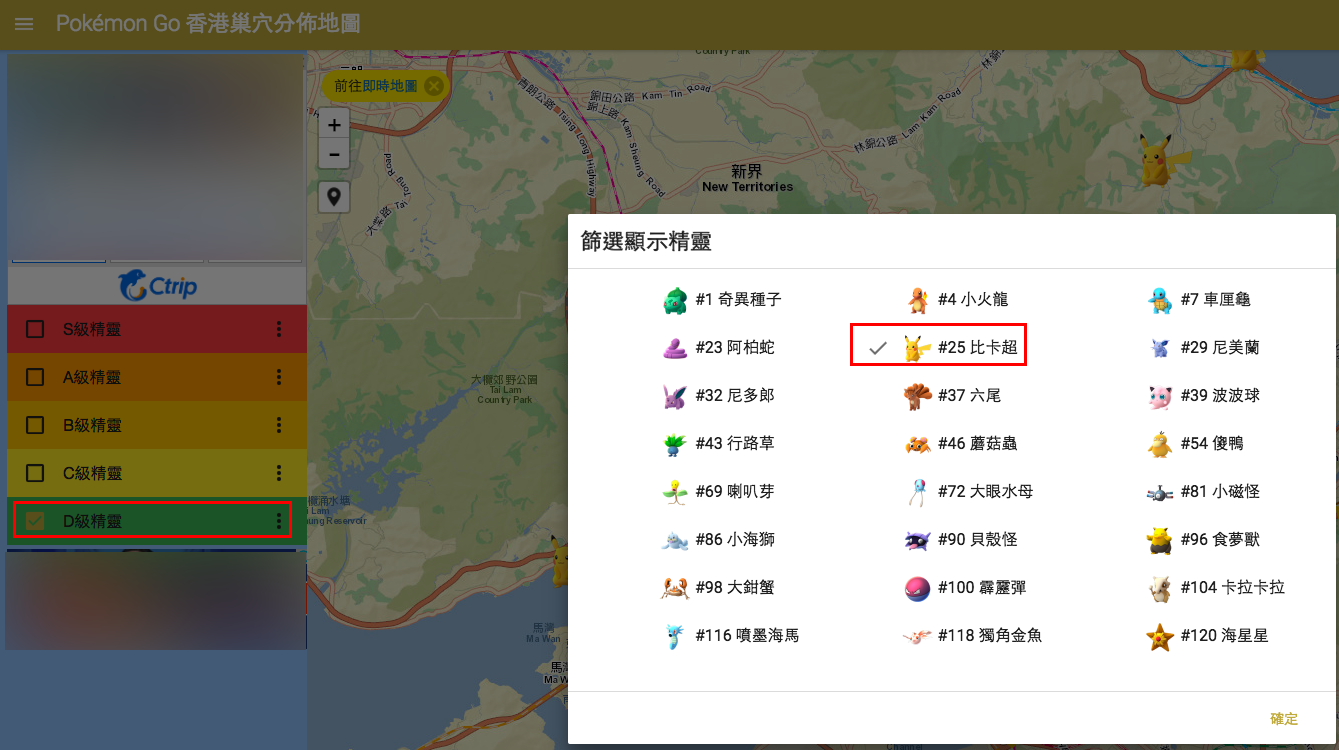Select the #104 卡拉卡拉 Cubone icon
The image size is (1339, 750).
[1160, 588]
